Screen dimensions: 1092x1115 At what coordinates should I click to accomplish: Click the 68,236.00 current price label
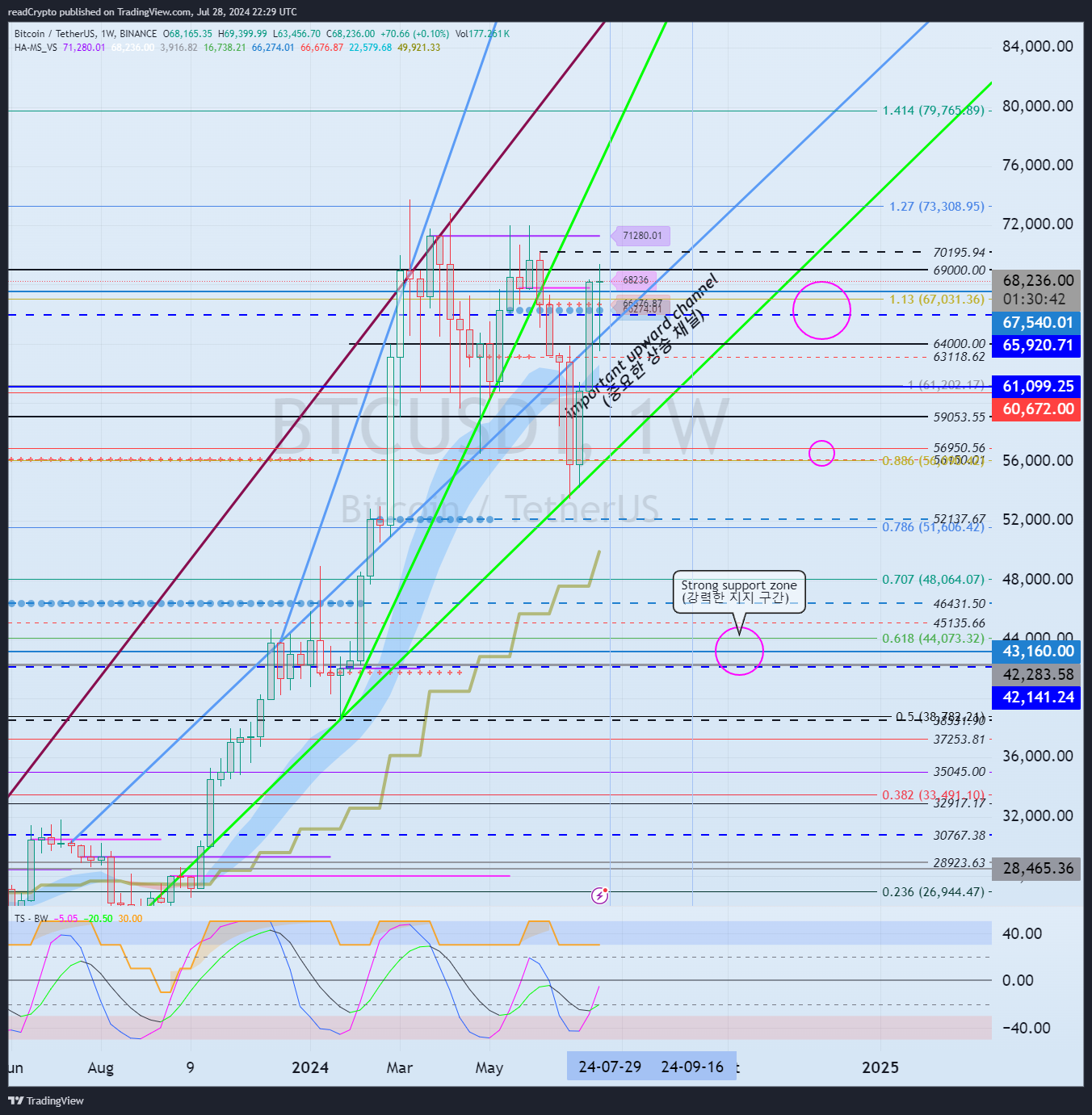tap(1038, 280)
